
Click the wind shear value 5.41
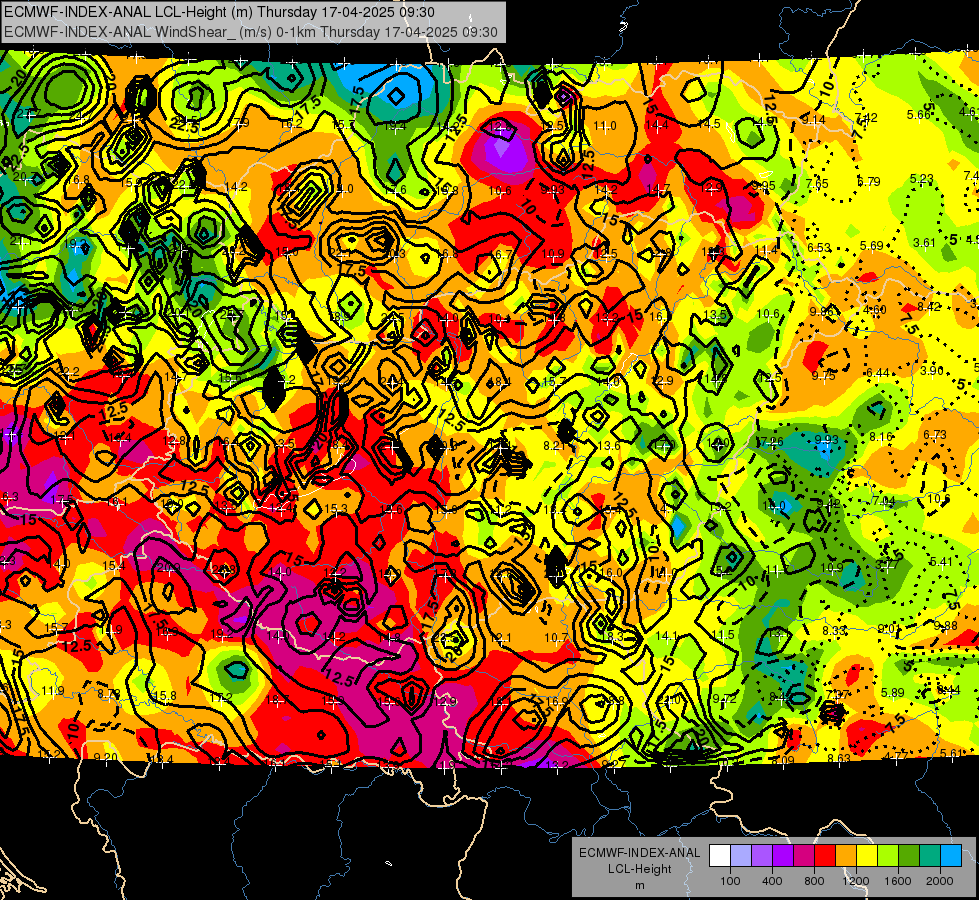click(942, 561)
